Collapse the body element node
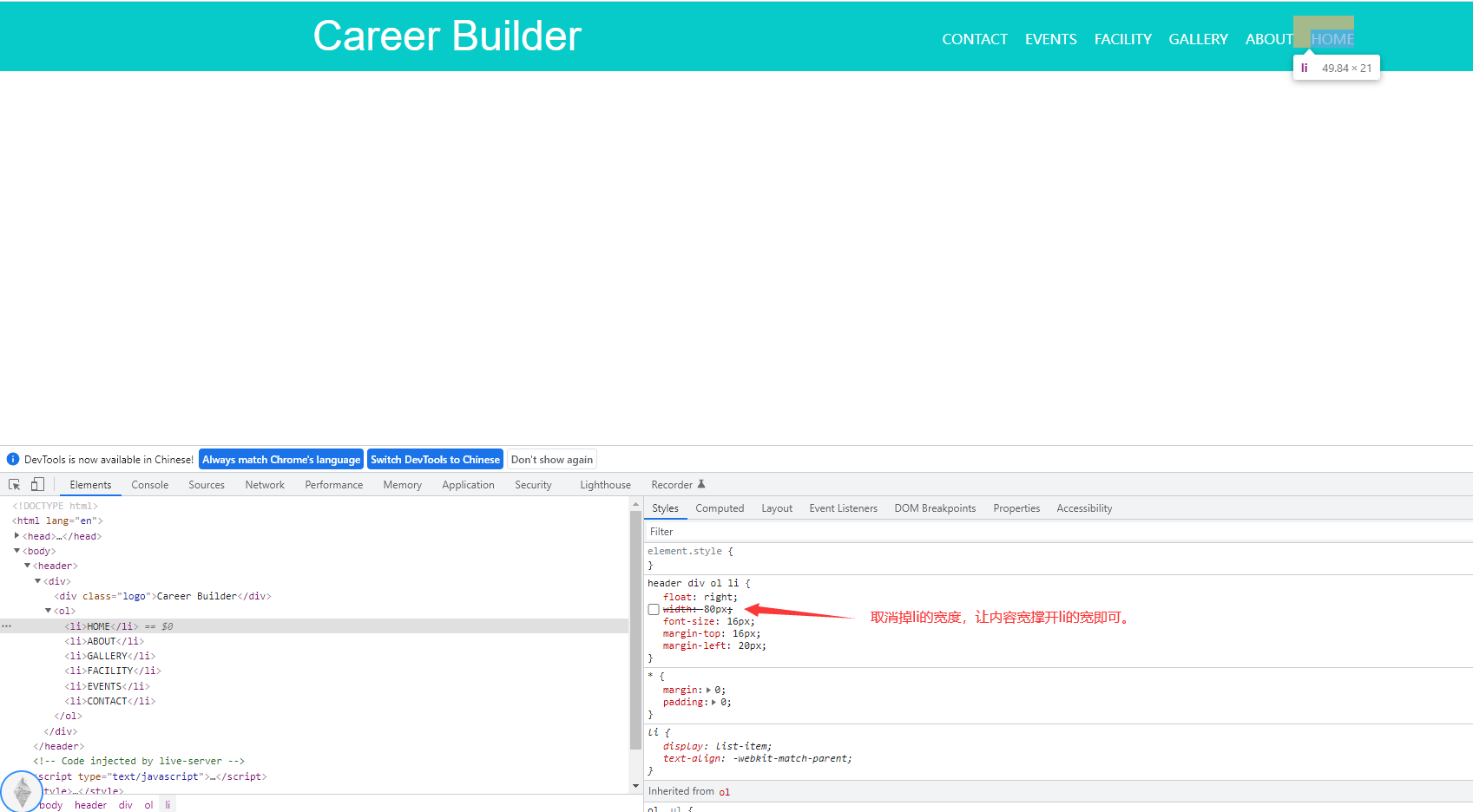The width and height of the screenshot is (1473, 812). (17, 551)
